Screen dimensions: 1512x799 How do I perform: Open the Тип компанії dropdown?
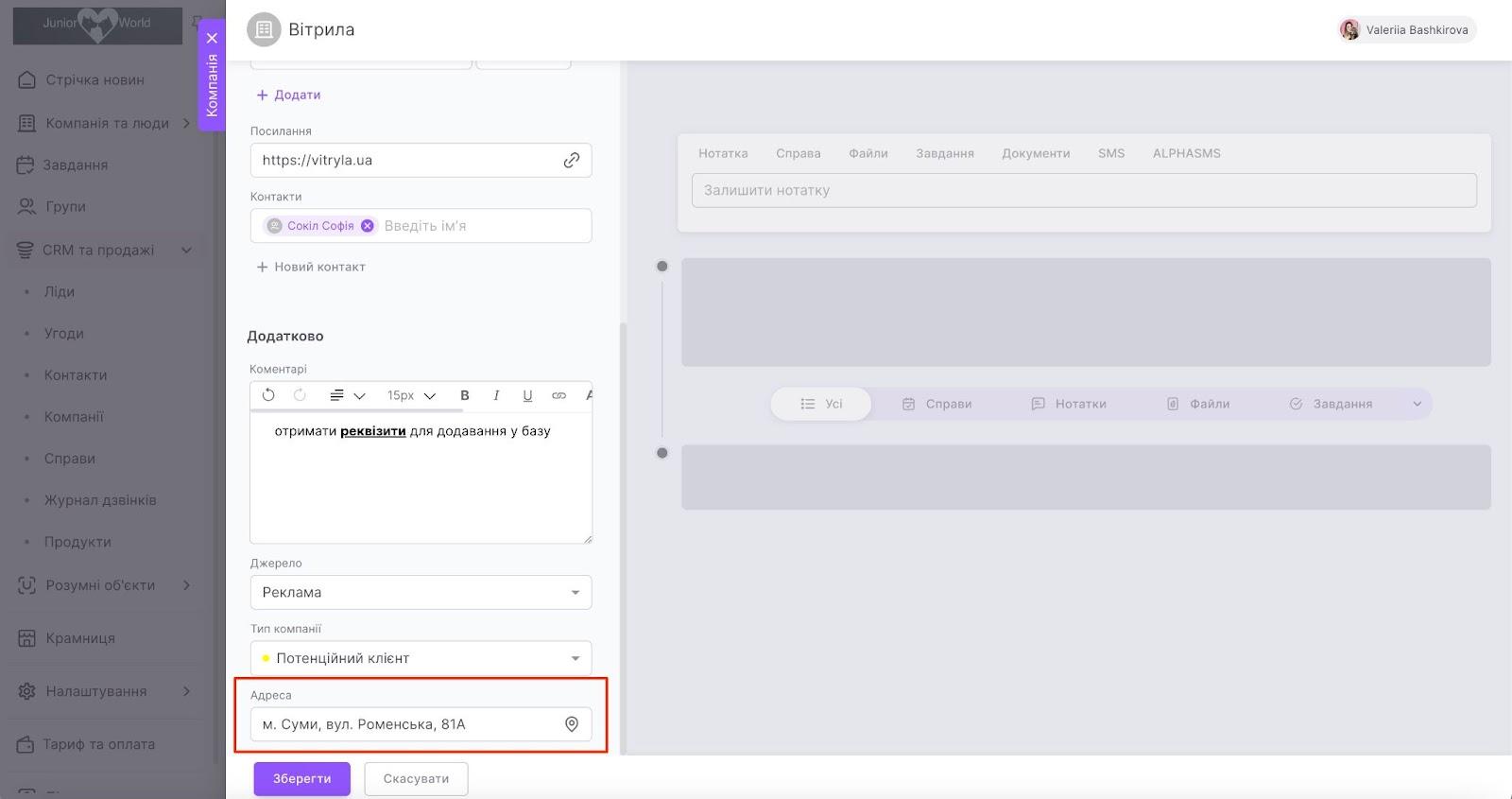pos(421,658)
